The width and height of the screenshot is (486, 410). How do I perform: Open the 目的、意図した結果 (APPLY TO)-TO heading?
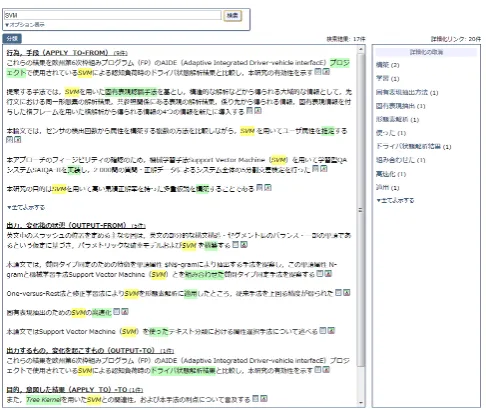coord(75,389)
